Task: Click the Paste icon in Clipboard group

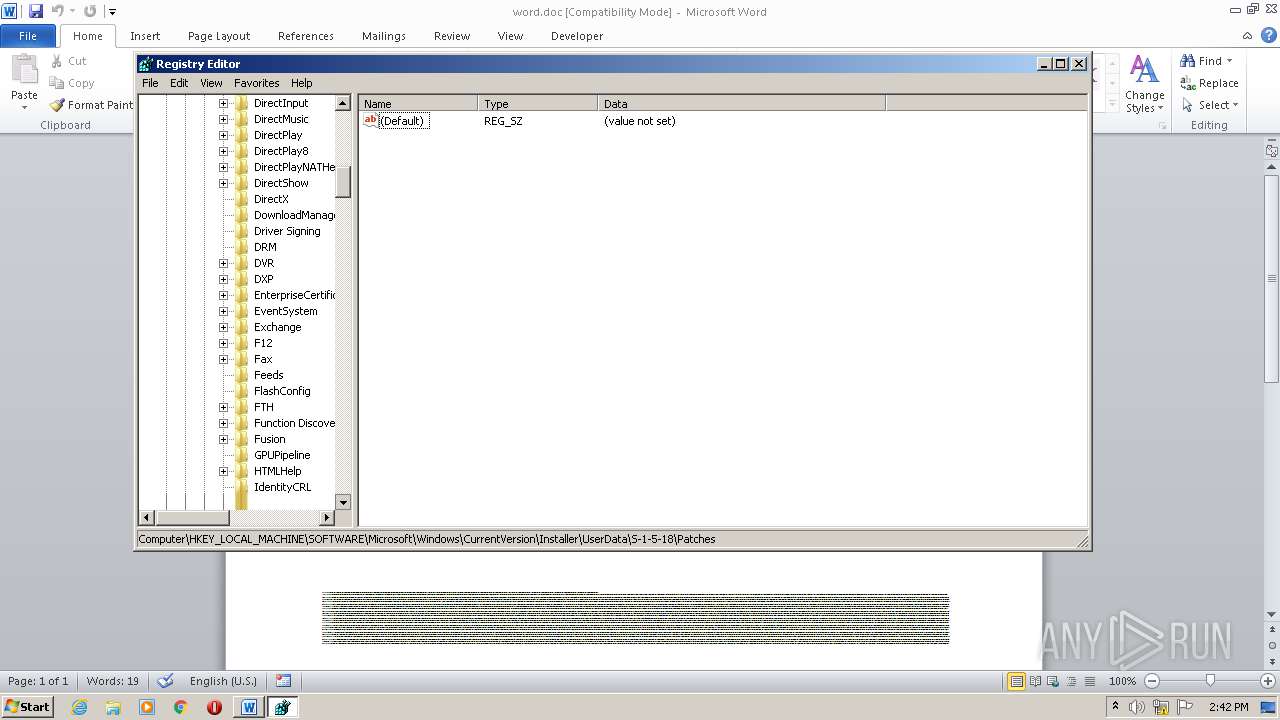Action: tap(24, 70)
